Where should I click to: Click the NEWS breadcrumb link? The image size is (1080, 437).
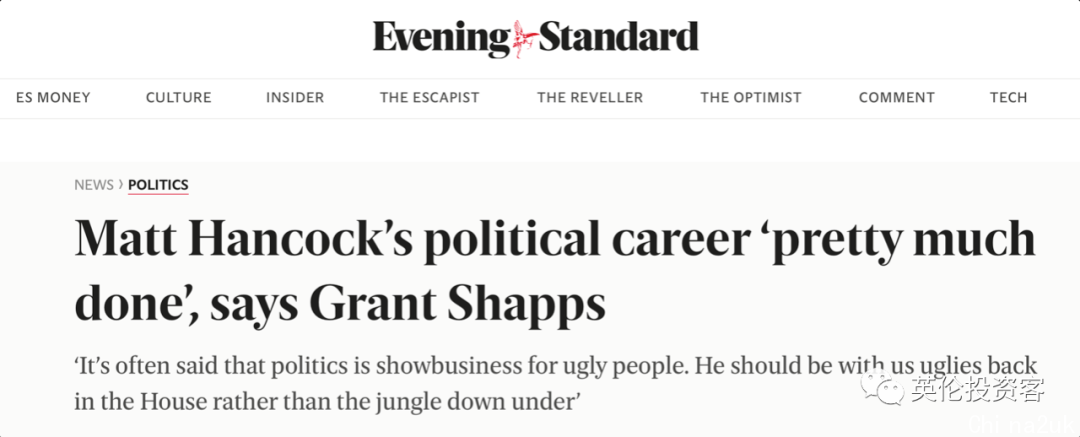94,185
